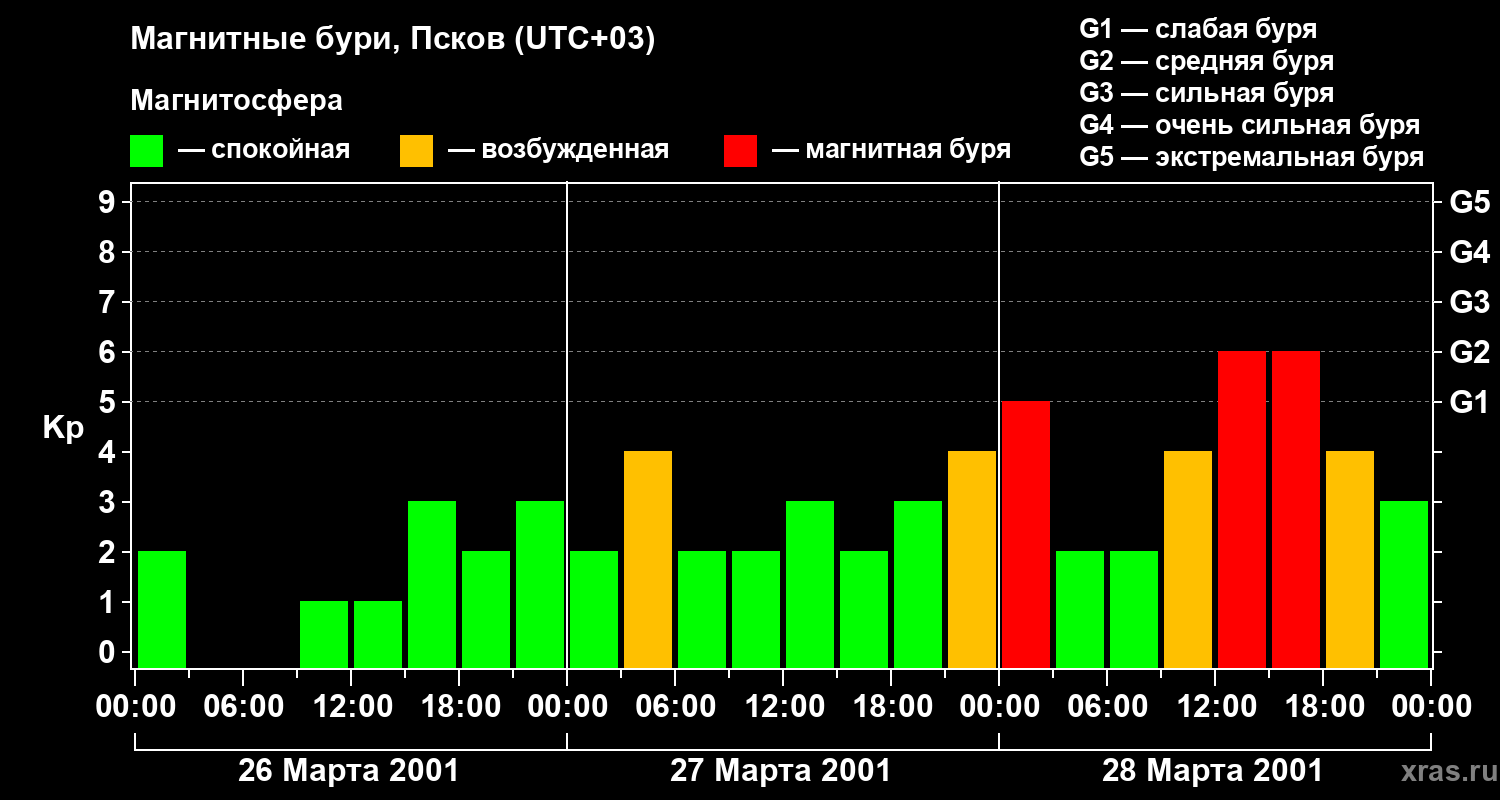Select the chart title 'Магнитные бури, Псков (UTC+03)'
Screen dimensions: 1500x800
[x=392, y=40]
